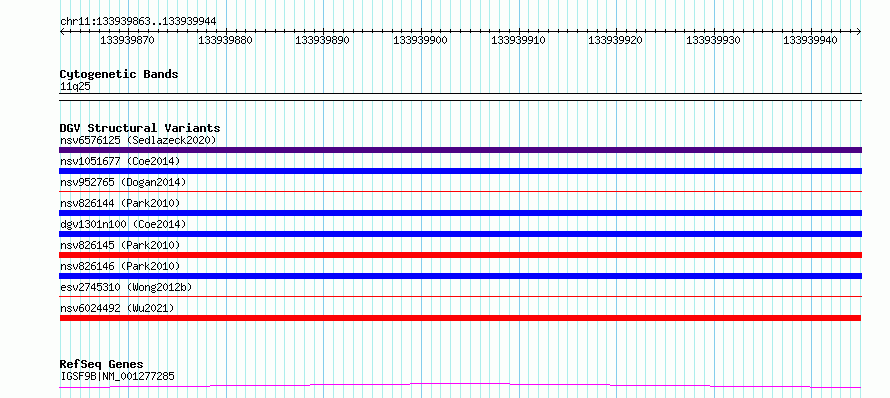The height and width of the screenshot is (398, 890).
Task: Click ruler position 133939930
Action: click(x=713, y=40)
